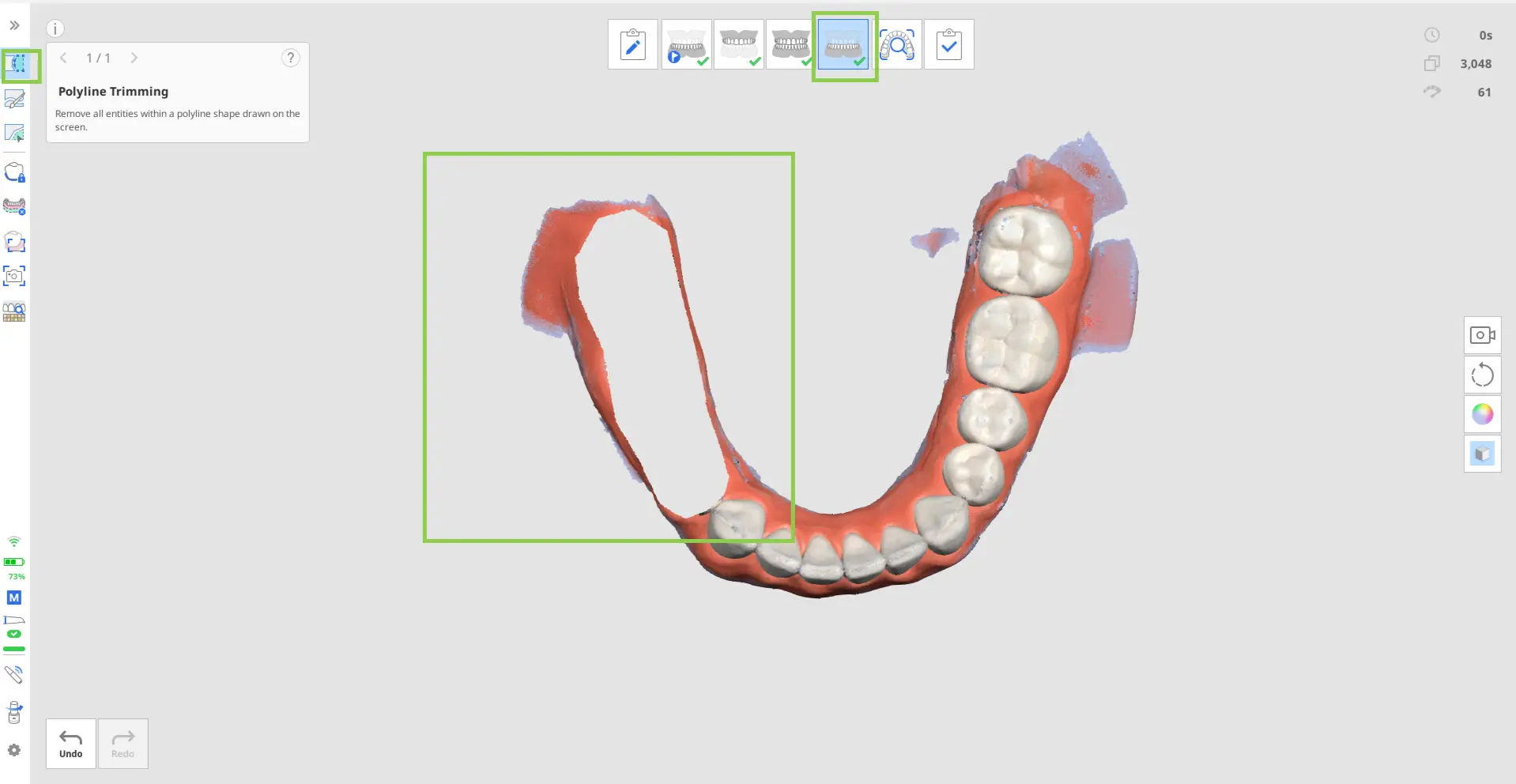This screenshot has width=1516, height=784.
Task: Check the Wi-Fi connection status icon
Action: 14,541
